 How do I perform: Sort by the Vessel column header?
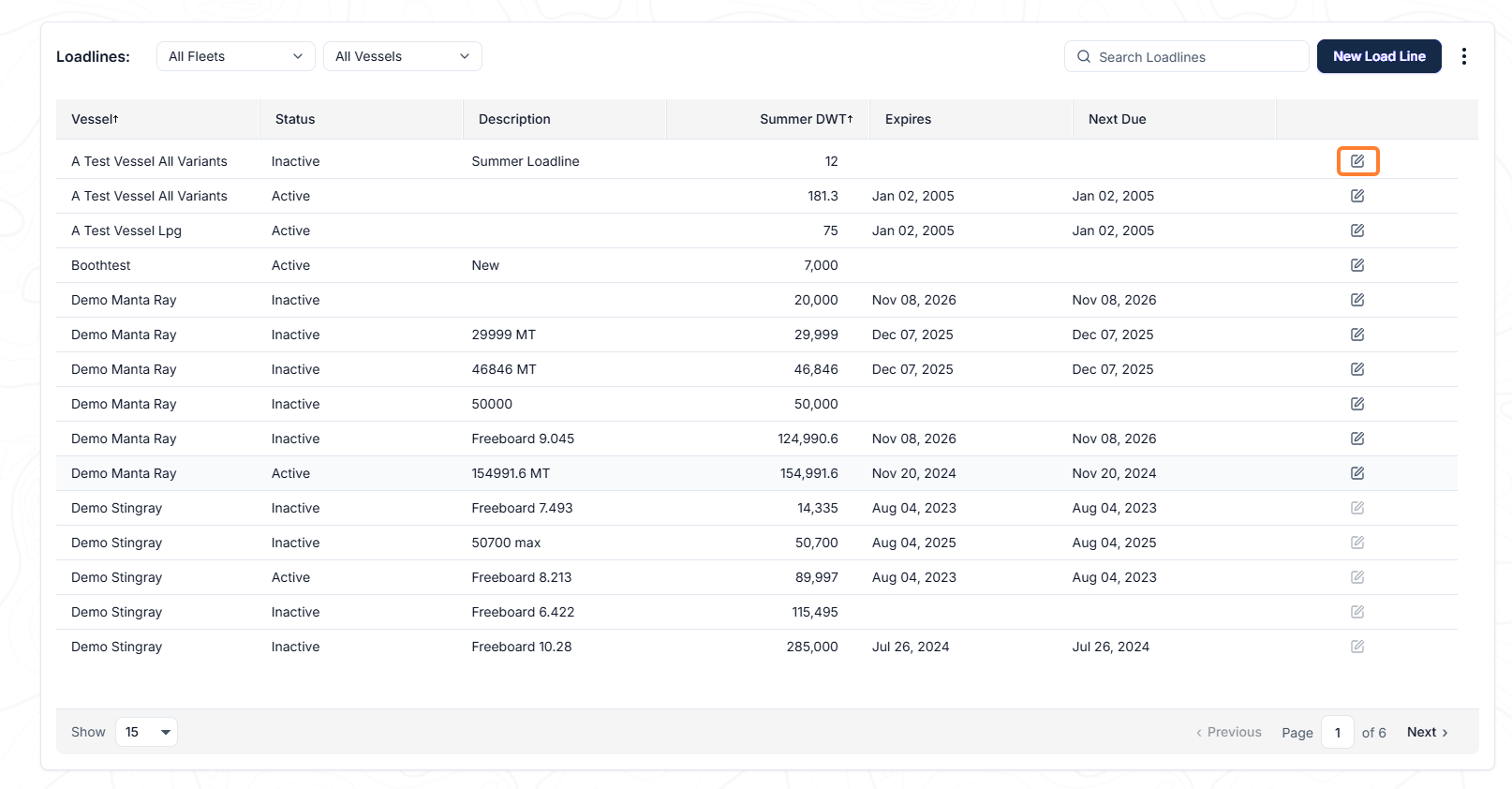pos(95,119)
